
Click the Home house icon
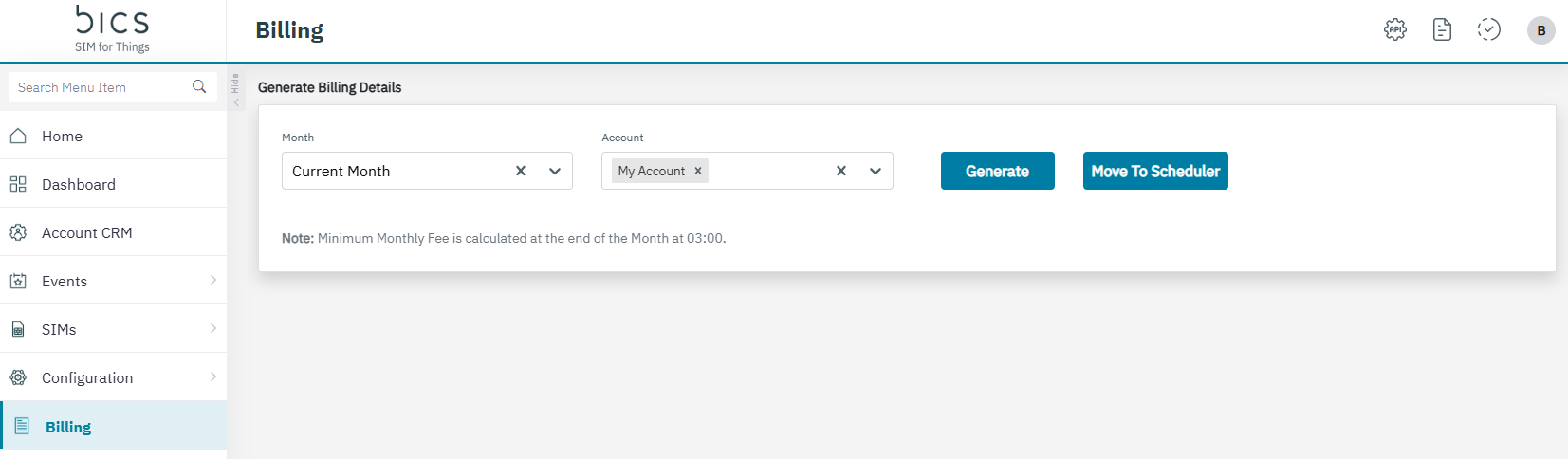[x=18, y=136]
